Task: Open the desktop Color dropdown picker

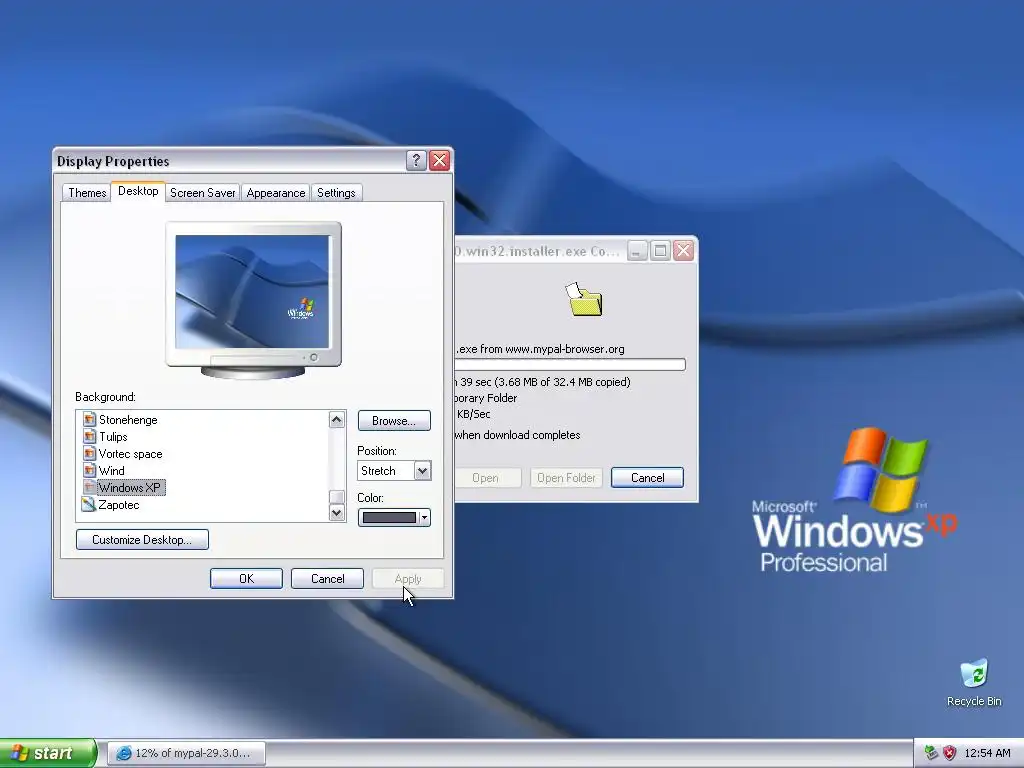Action: tap(394, 518)
